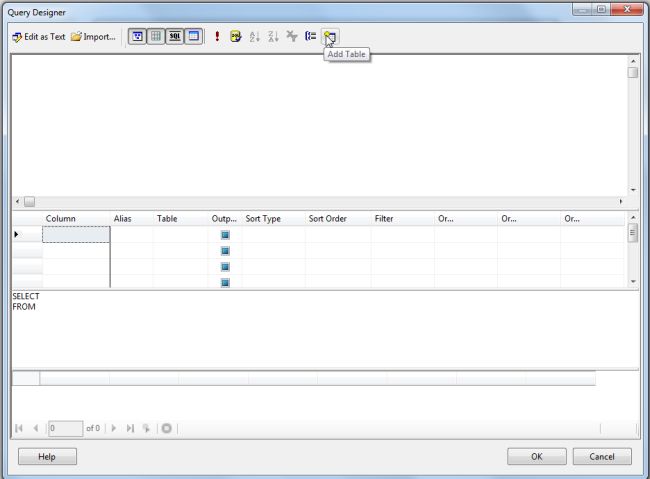Click the Remove Filter icon
The image size is (650, 479).
click(292, 36)
